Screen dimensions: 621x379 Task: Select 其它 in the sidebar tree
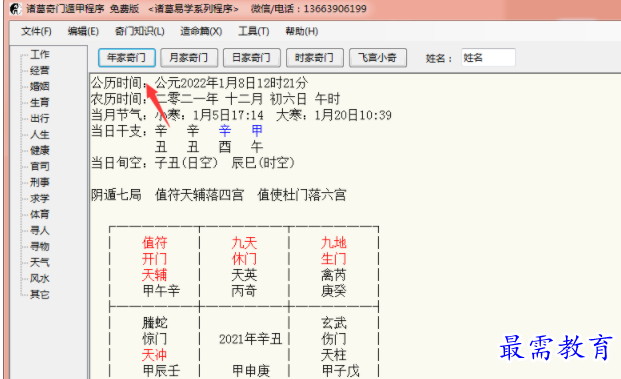pos(40,294)
